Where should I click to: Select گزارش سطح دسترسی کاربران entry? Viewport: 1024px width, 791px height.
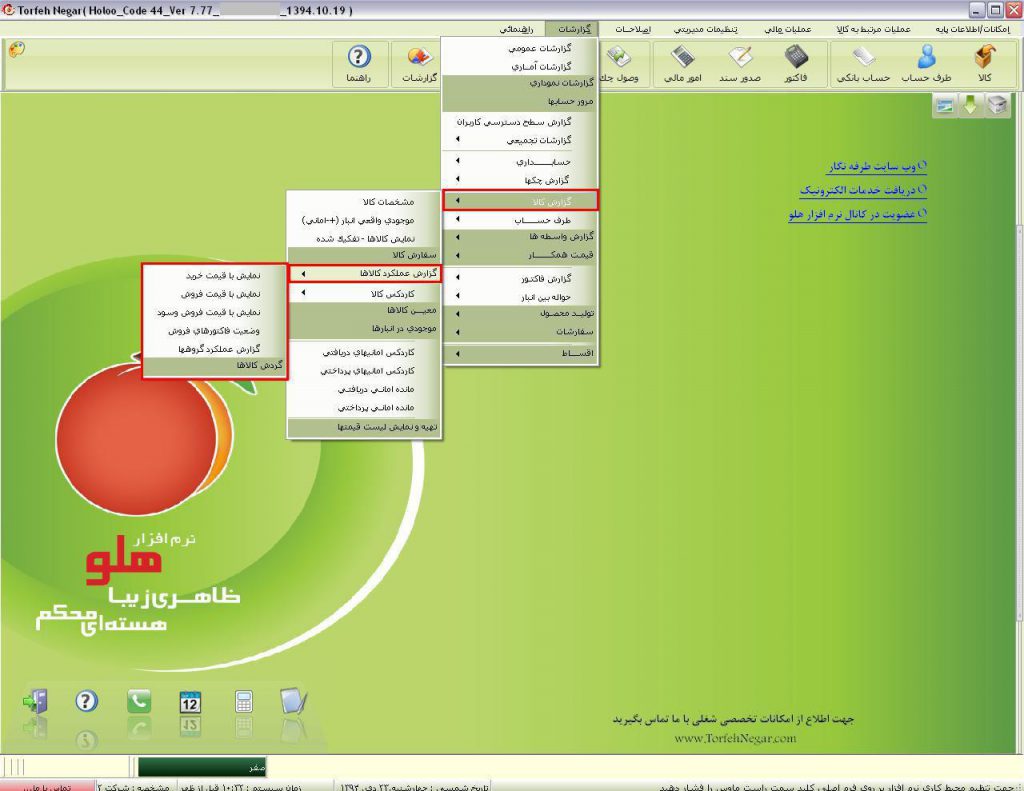pyautogui.click(x=520, y=122)
